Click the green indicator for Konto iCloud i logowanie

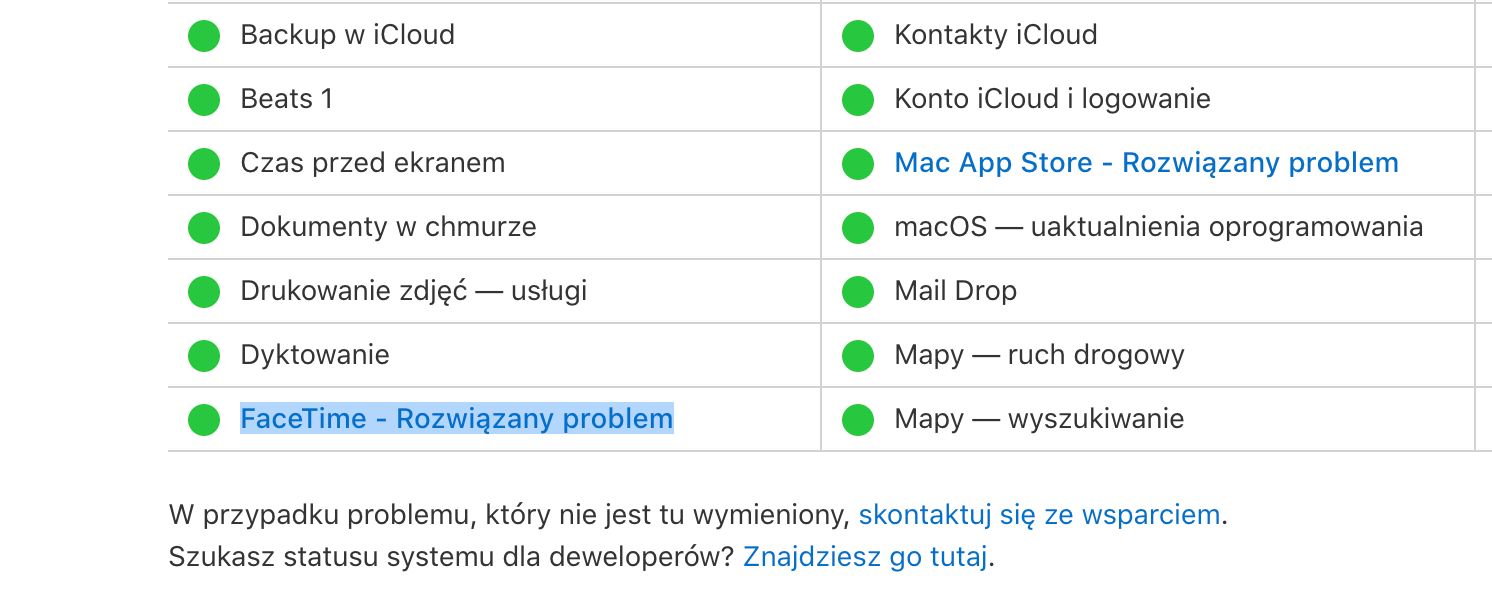(856, 99)
